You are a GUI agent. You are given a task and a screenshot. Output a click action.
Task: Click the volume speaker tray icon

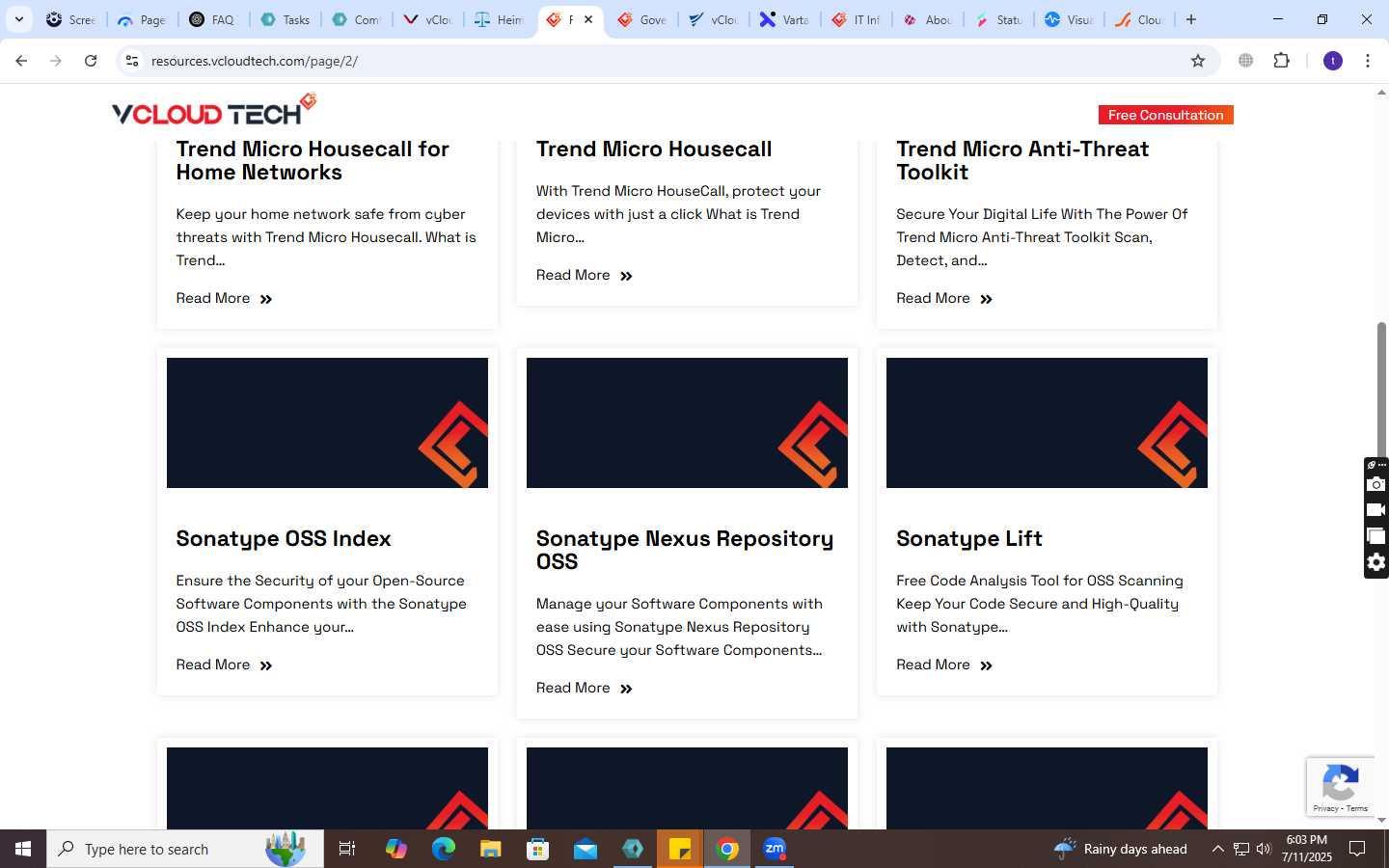(x=1264, y=849)
